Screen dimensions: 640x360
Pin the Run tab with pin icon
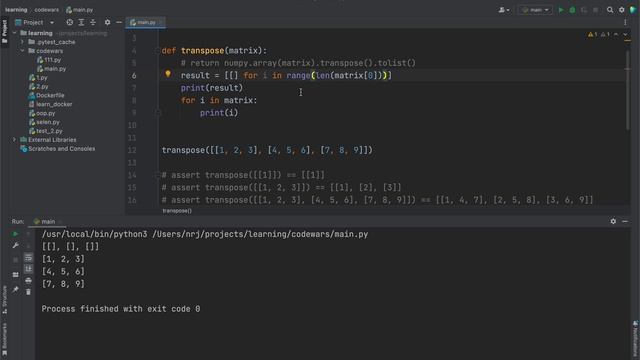pyautogui.click(x=16, y=289)
